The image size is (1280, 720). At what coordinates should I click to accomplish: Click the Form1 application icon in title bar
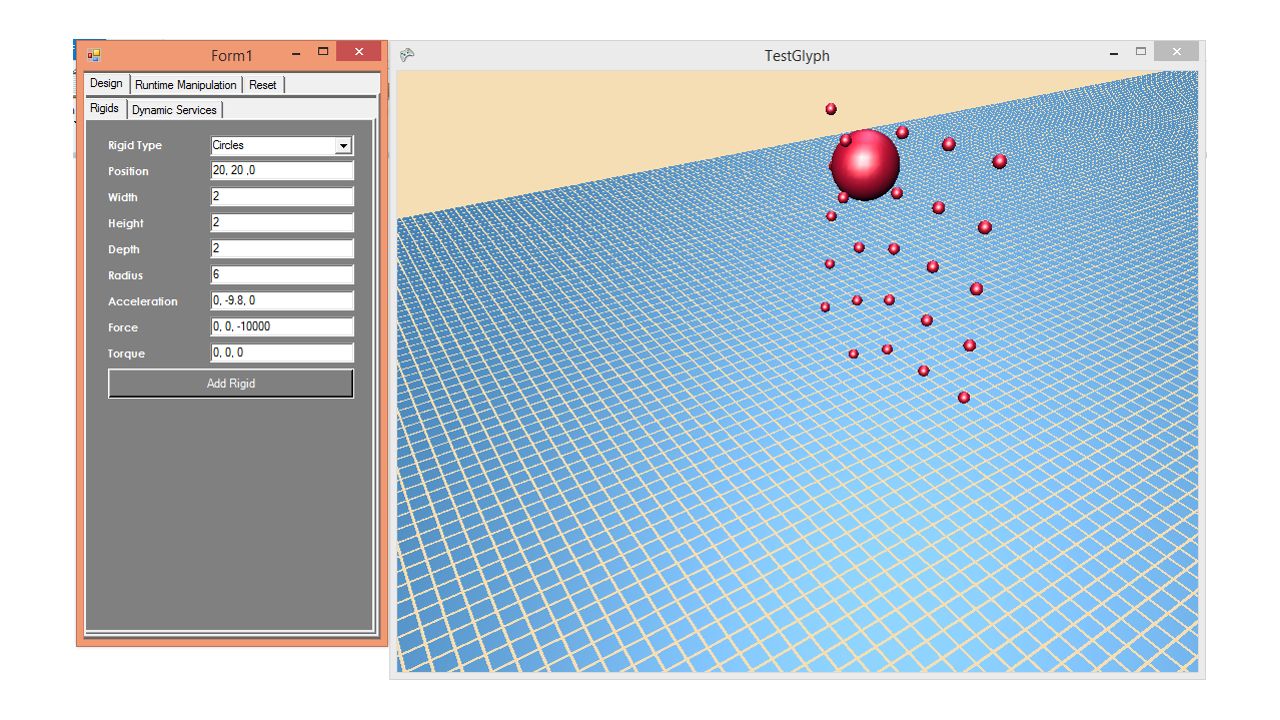pos(92,54)
